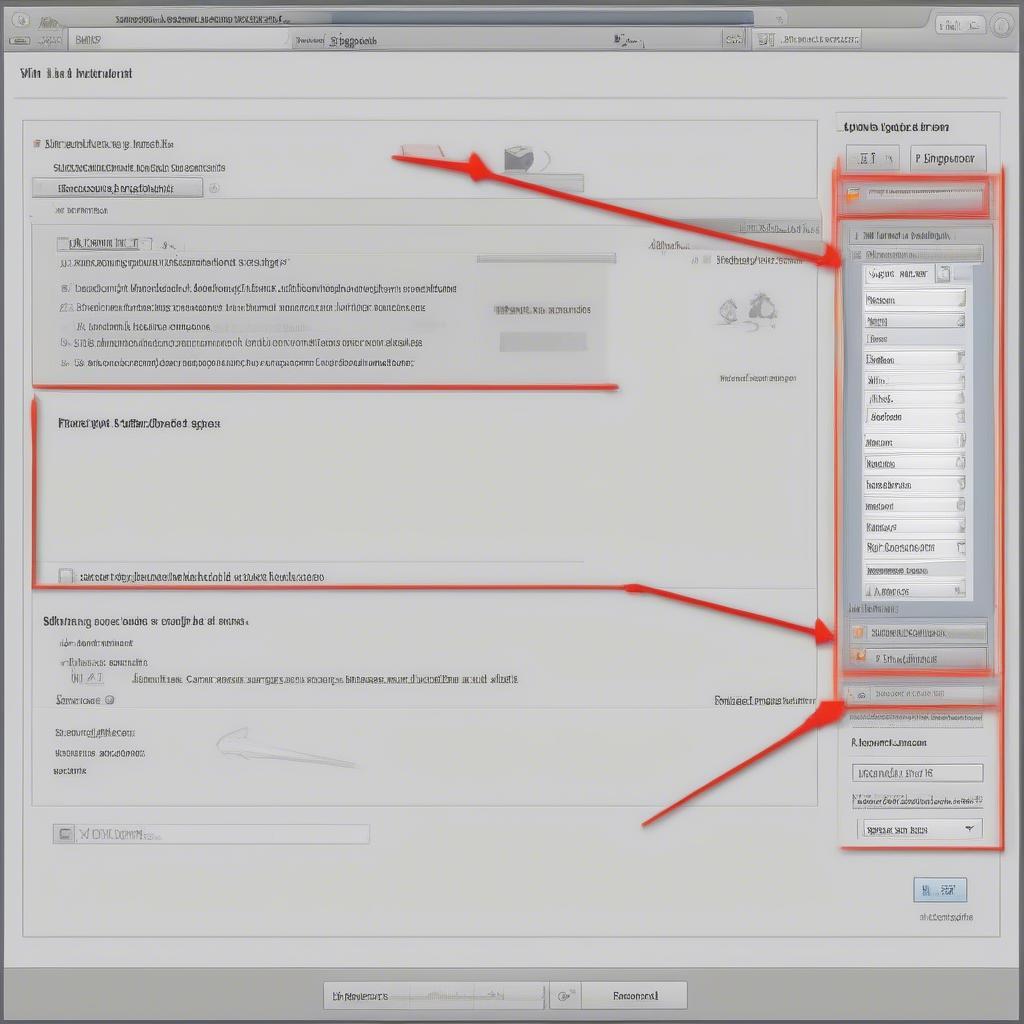Click the monitor icon beside the bottom-left input field
Screen dimensions: 1024x1024
64,834
